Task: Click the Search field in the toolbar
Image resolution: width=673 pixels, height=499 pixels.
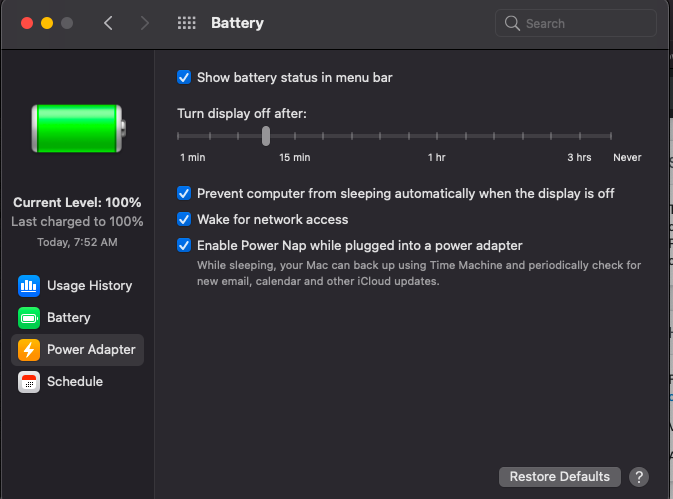Action: coord(576,23)
